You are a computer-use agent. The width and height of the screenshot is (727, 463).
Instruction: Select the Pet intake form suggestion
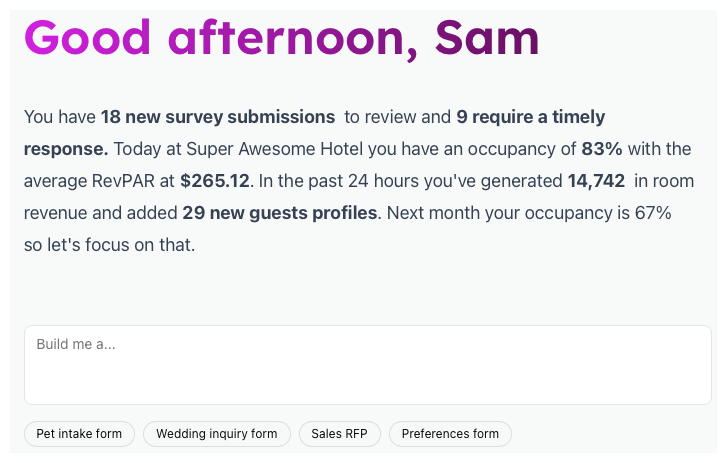pos(79,434)
